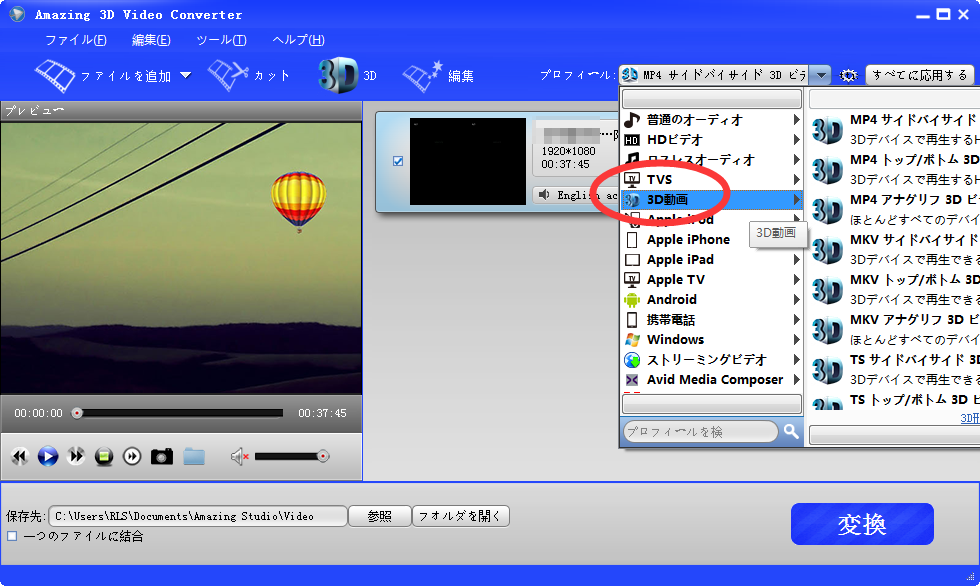
Task: Click the profile search magnifier icon
Action: pos(791,431)
